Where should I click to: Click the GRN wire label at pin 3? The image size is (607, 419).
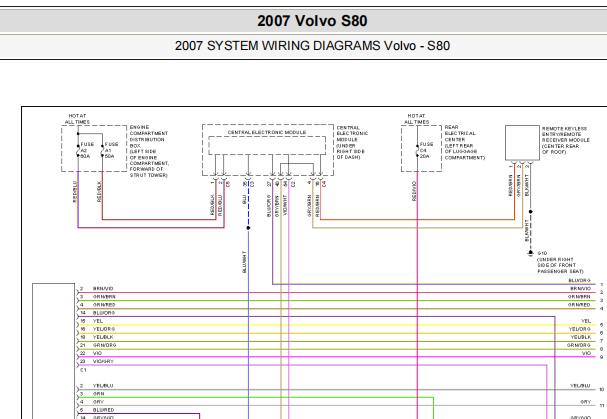pyautogui.click(x=98, y=394)
